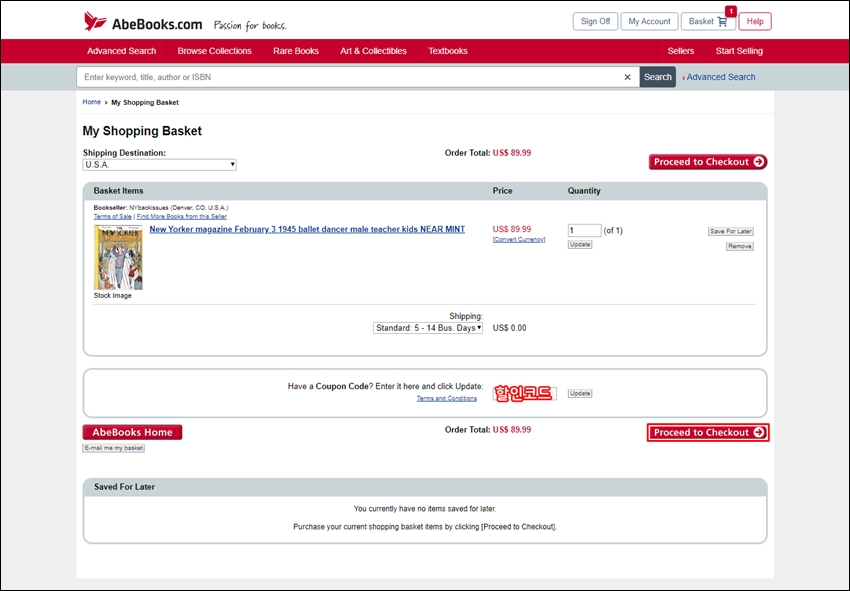The height and width of the screenshot is (591, 850).
Task: Open the Shipping Destination dropdown
Action: tap(159, 165)
